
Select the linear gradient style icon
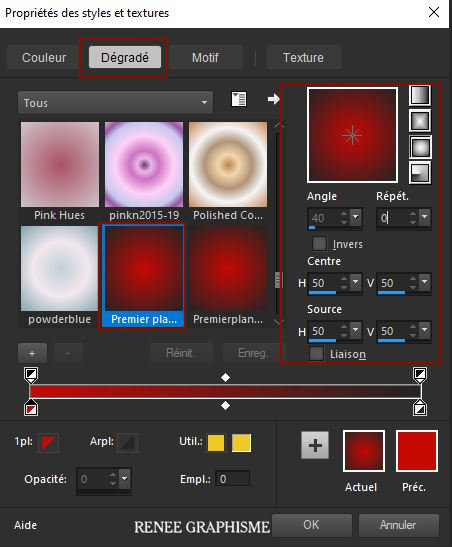(x=420, y=95)
